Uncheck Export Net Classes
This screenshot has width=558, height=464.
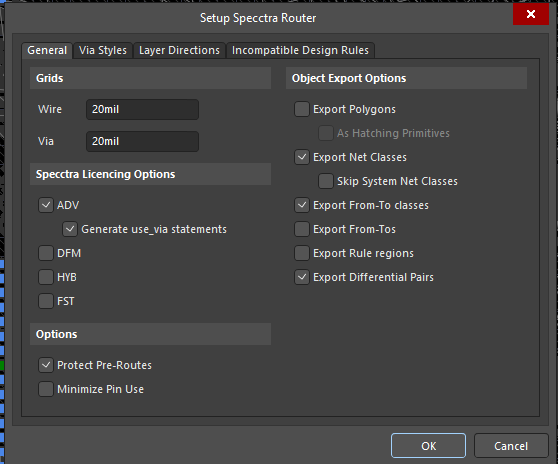(302, 157)
